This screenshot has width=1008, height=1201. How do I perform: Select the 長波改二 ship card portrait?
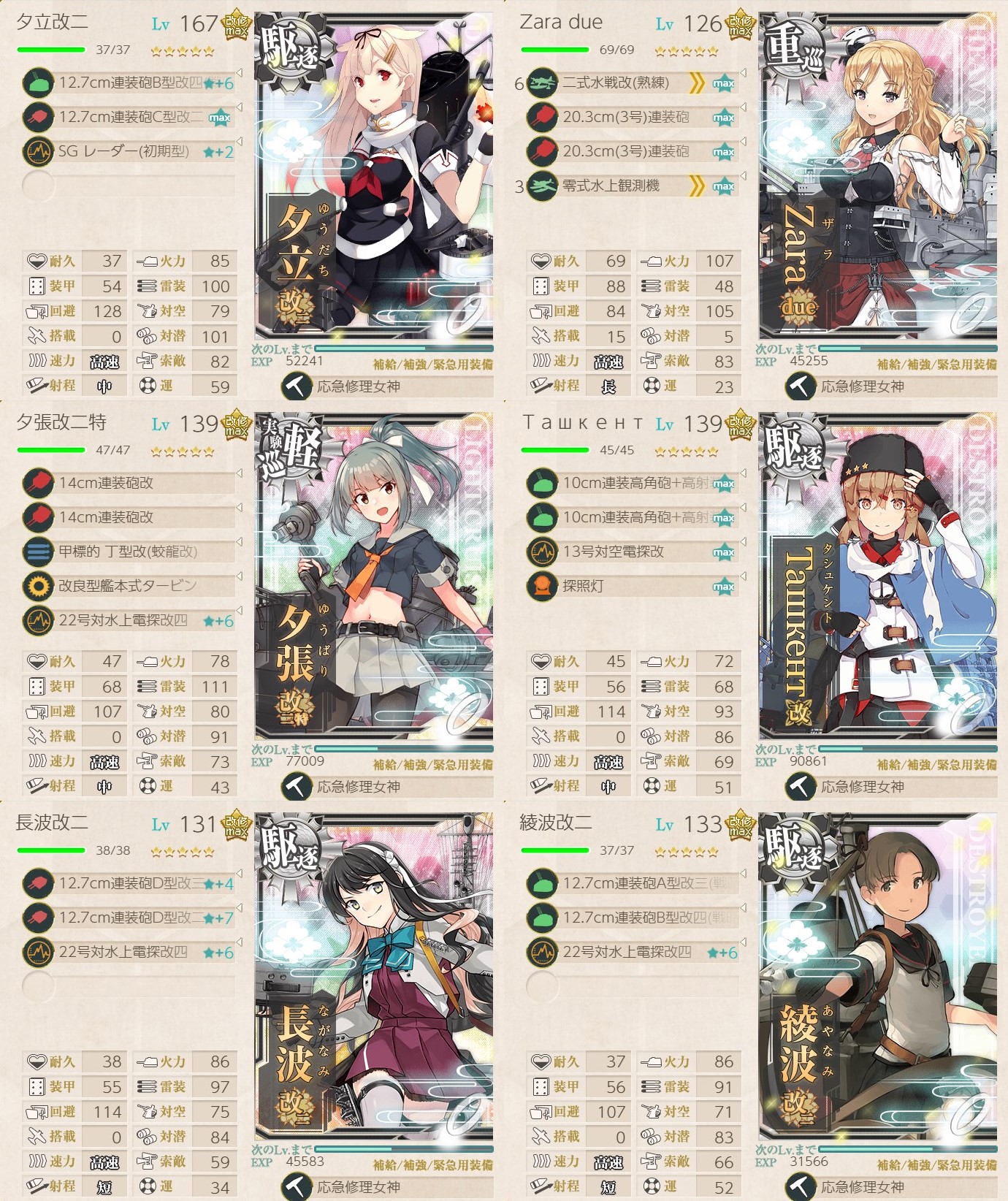click(x=374, y=976)
